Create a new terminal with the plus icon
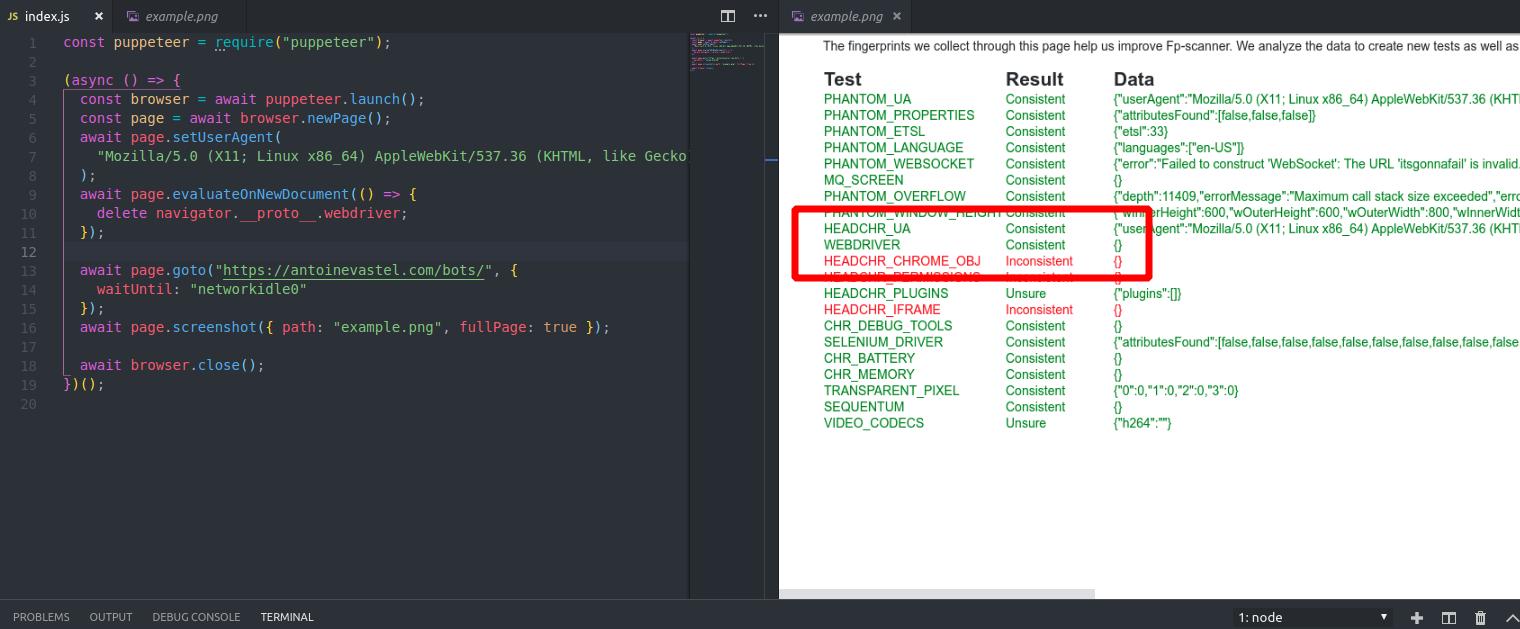The height and width of the screenshot is (629, 1520). (1416, 617)
